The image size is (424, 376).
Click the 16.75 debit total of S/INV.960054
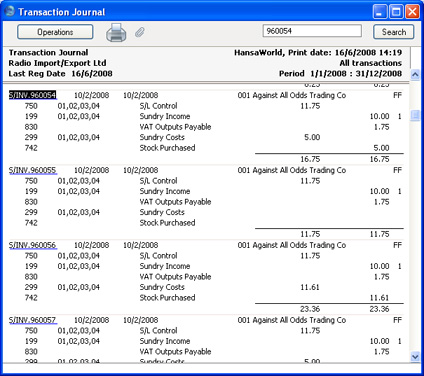click(310, 159)
